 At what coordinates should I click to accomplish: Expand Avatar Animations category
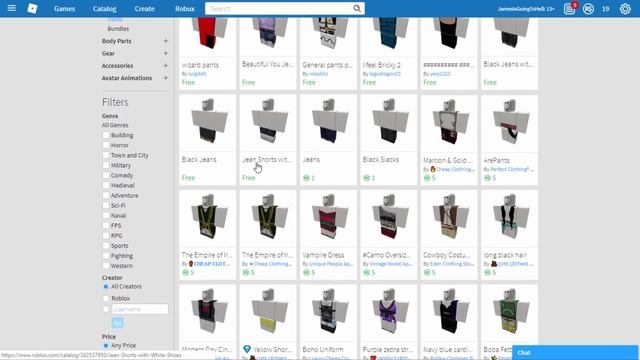point(165,78)
